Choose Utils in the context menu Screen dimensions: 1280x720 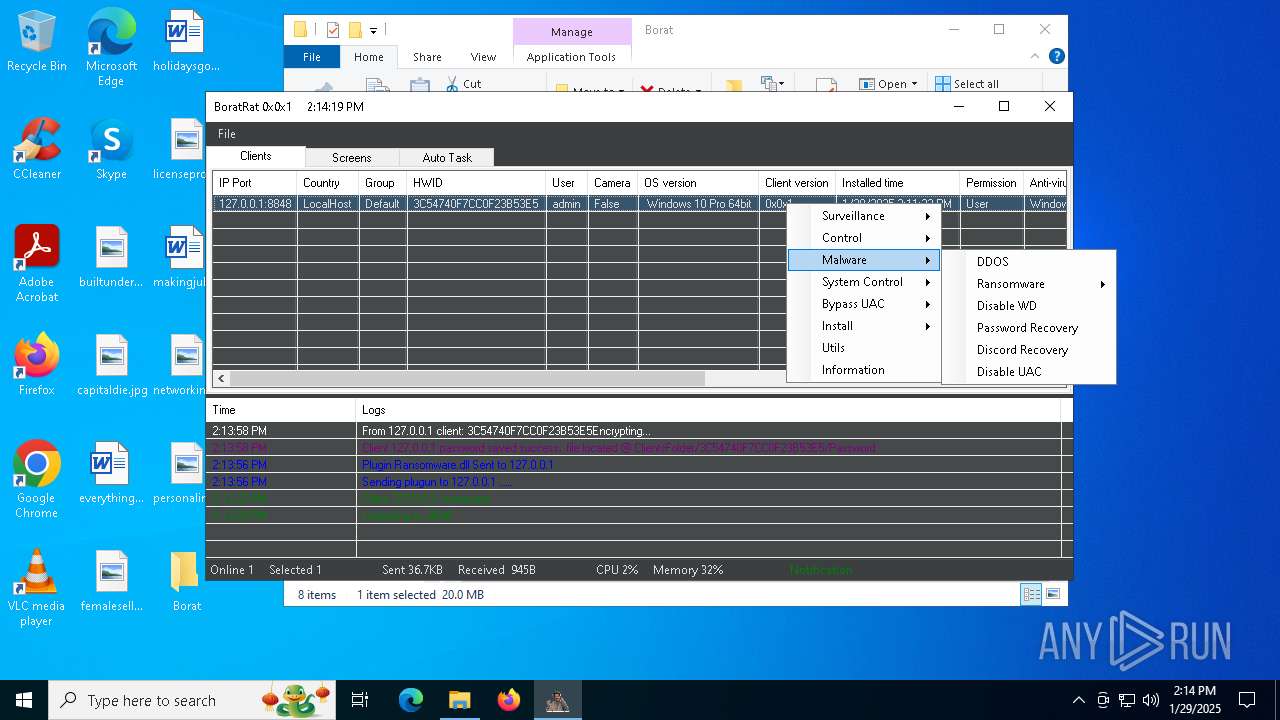point(864,348)
